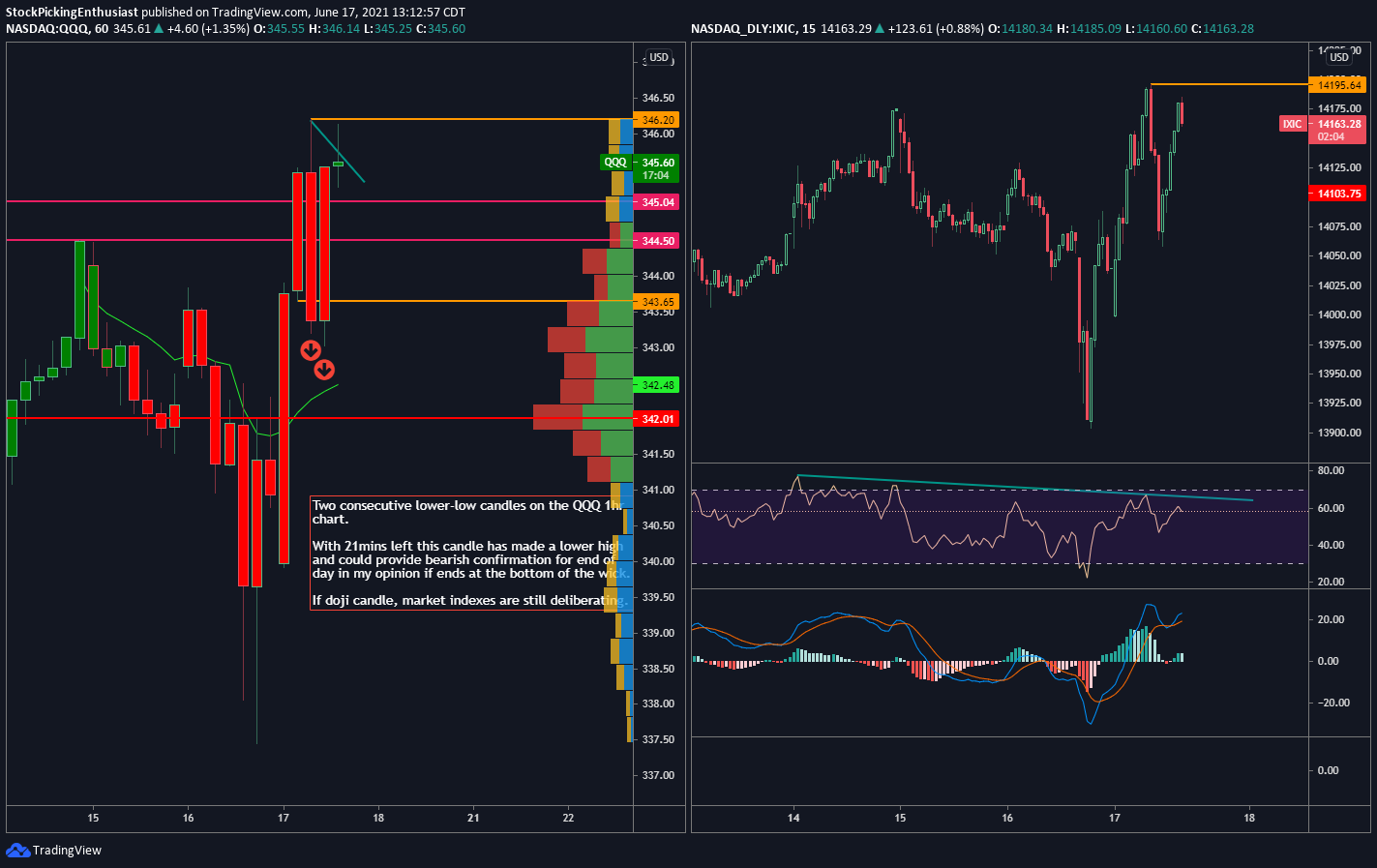Click the red 342.01 price label
This screenshot has width=1377, height=868.
(657, 419)
